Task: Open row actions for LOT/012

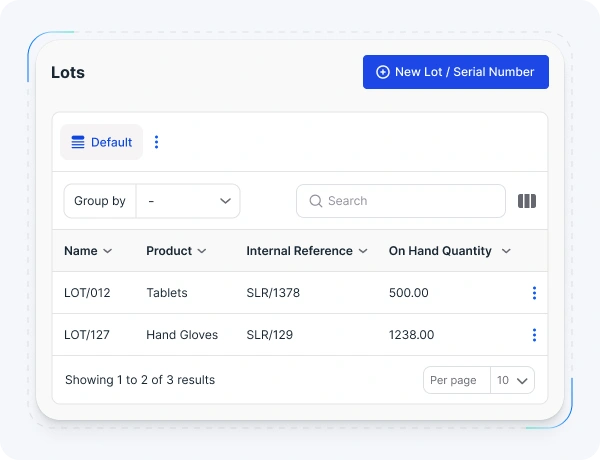Action: [x=534, y=293]
